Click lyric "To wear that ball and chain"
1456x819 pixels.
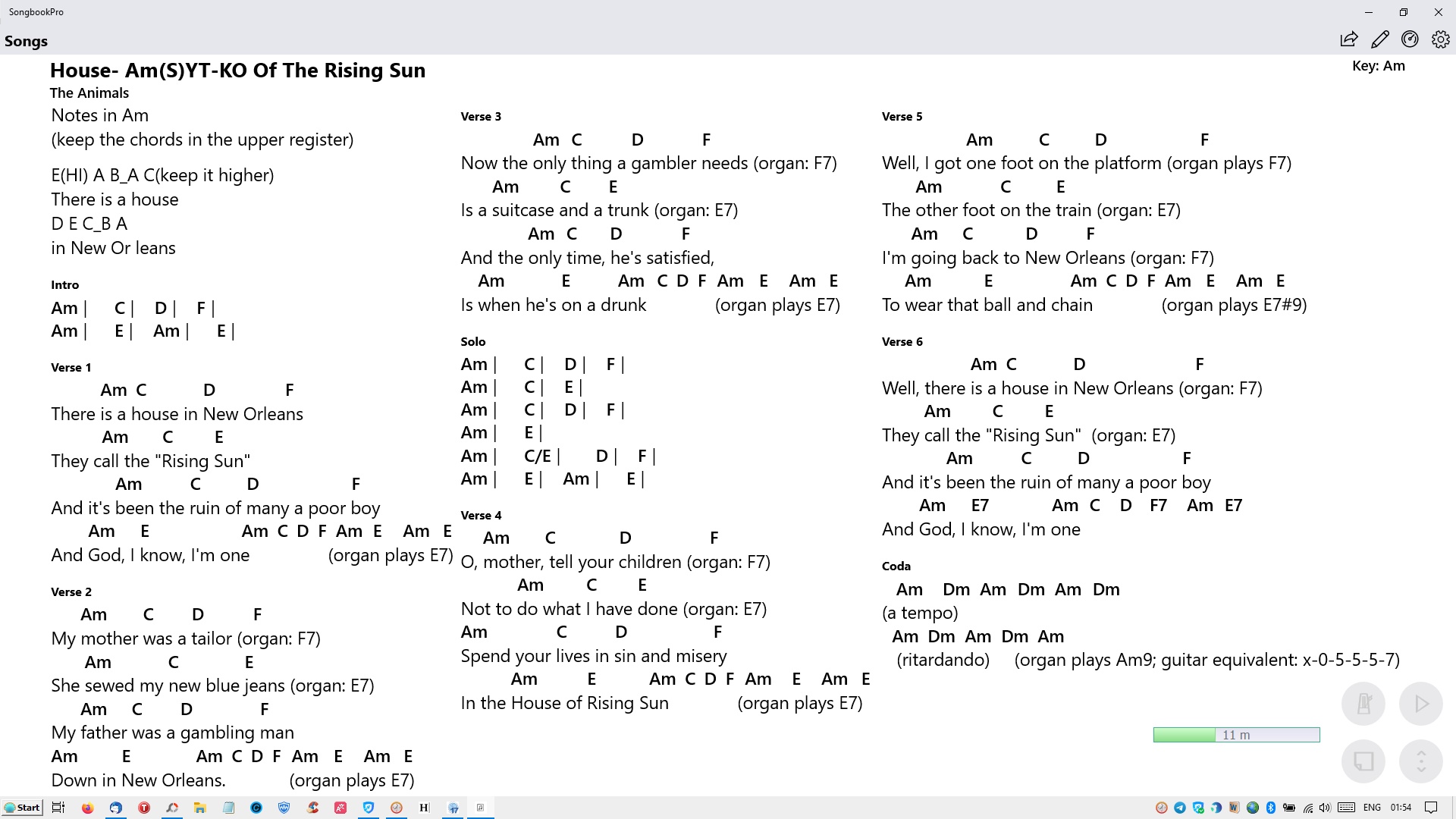tap(987, 305)
